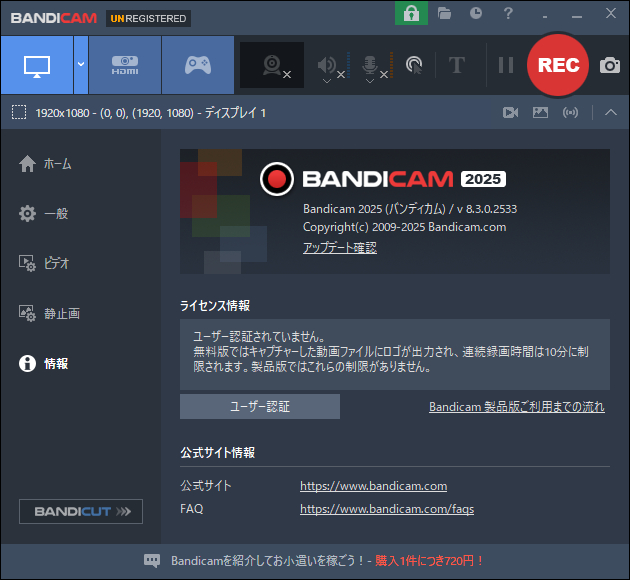The width and height of the screenshot is (630, 580).
Task: Open the ビデオ settings tab
Action: [56, 263]
